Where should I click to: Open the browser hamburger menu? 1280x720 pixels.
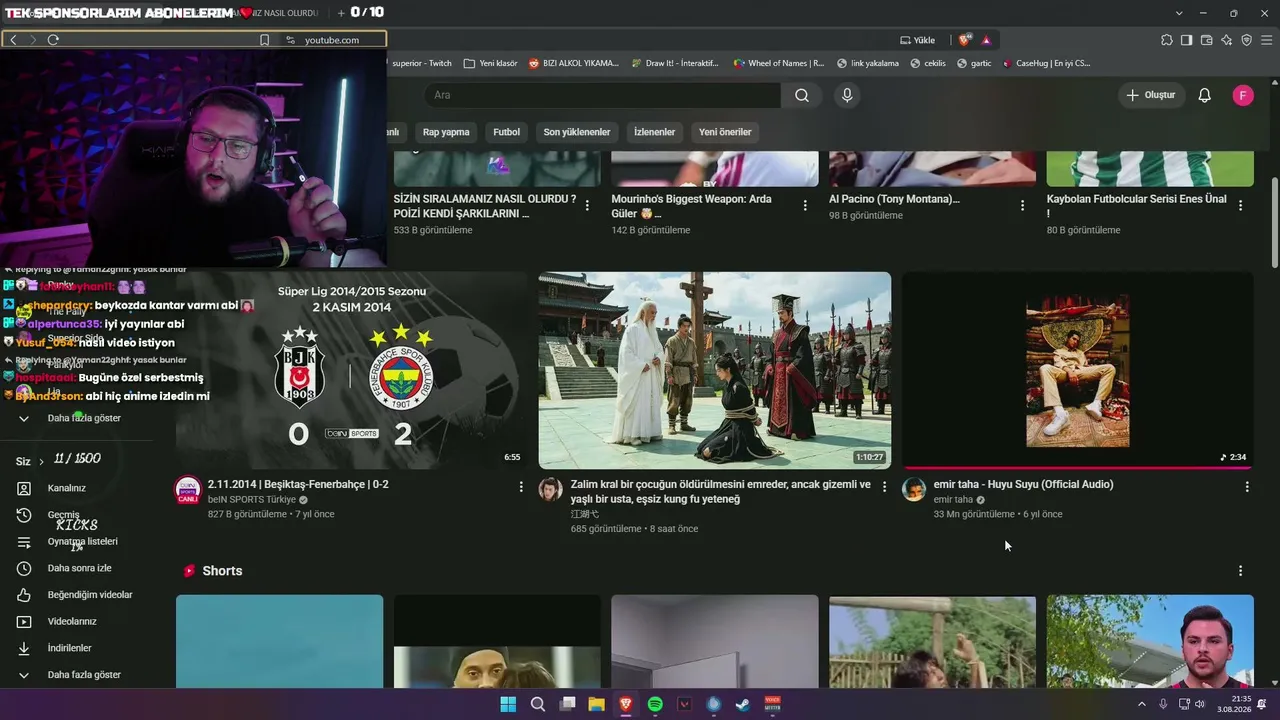(x=1266, y=40)
